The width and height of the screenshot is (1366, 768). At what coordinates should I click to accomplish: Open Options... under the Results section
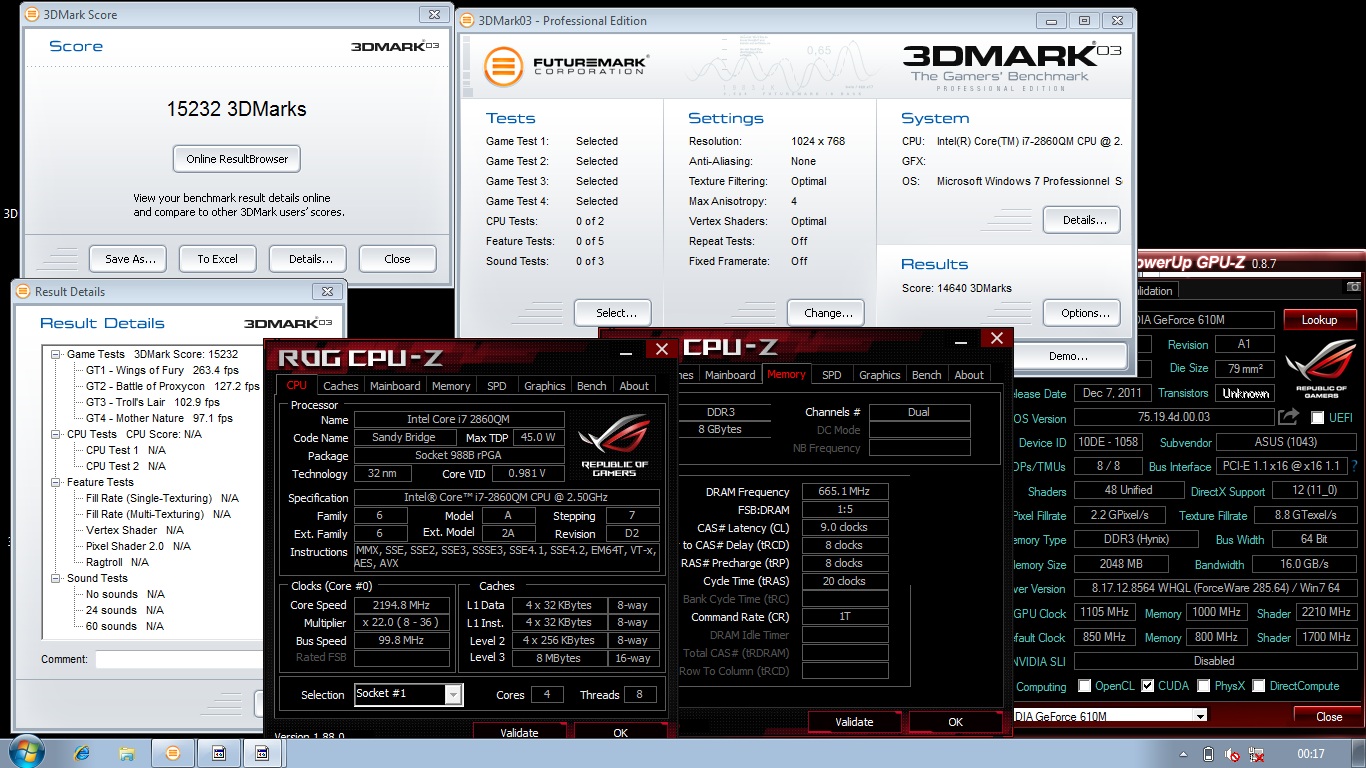pyautogui.click(x=1082, y=312)
